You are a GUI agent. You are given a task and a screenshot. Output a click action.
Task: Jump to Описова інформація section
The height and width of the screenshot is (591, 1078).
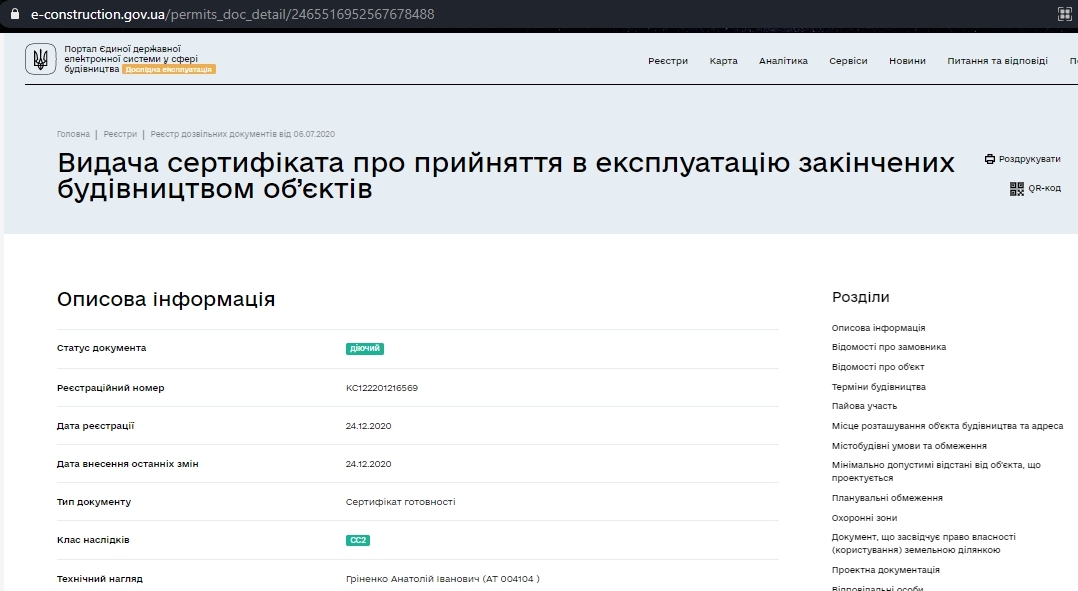click(878, 328)
